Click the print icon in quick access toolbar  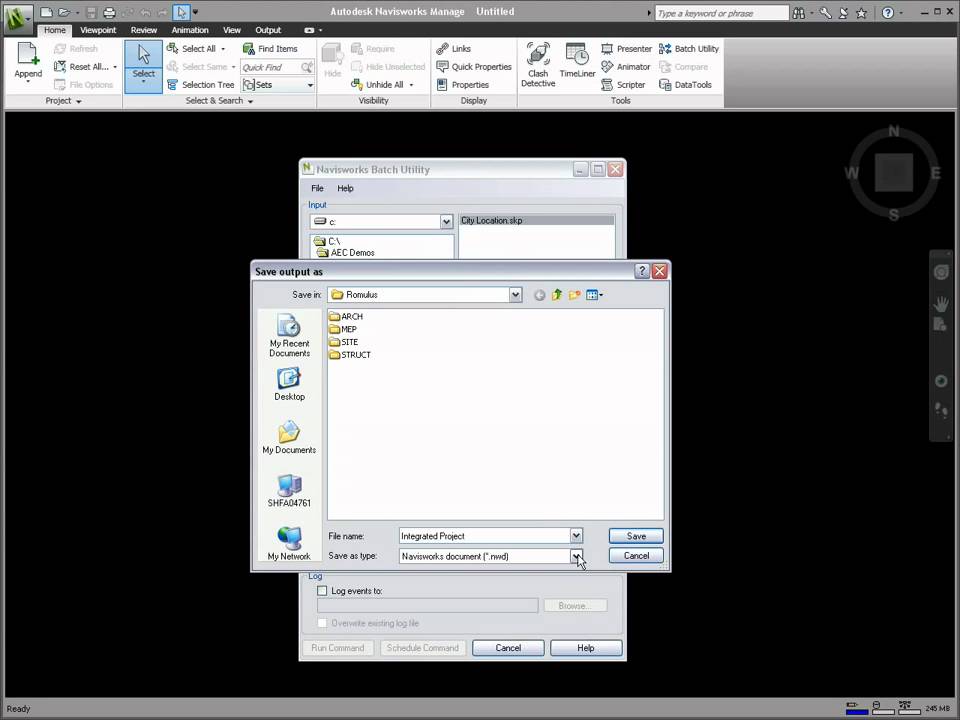109,12
